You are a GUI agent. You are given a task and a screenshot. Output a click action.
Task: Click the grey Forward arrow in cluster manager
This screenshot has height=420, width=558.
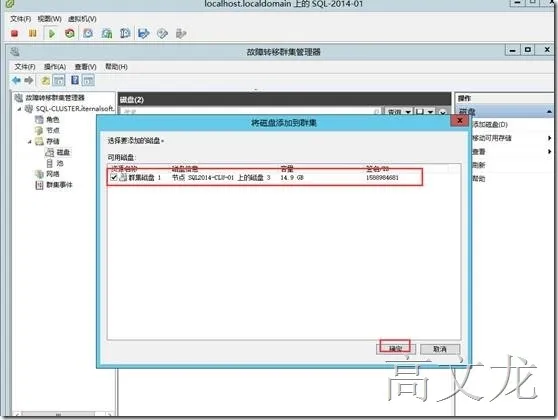pyautogui.click(x=29, y=80)
